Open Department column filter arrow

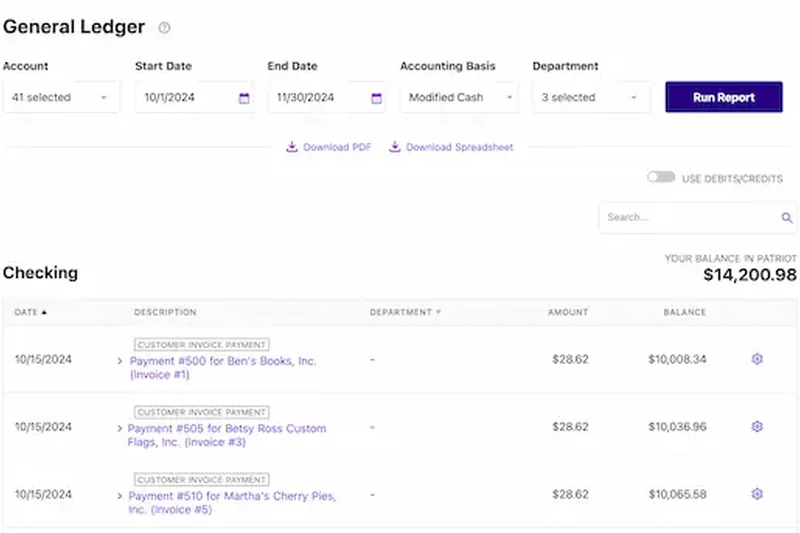[x=438, y=312]
